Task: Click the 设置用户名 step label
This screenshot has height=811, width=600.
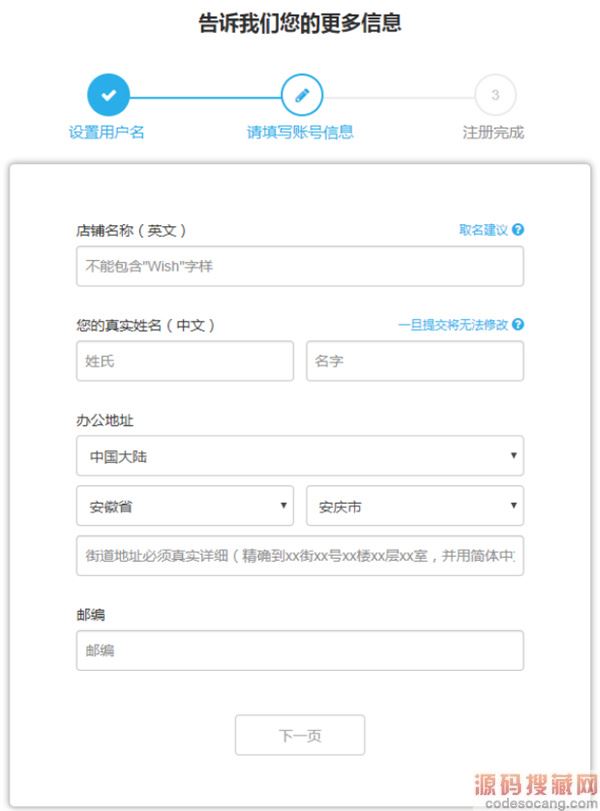Action: pos(107,132)
